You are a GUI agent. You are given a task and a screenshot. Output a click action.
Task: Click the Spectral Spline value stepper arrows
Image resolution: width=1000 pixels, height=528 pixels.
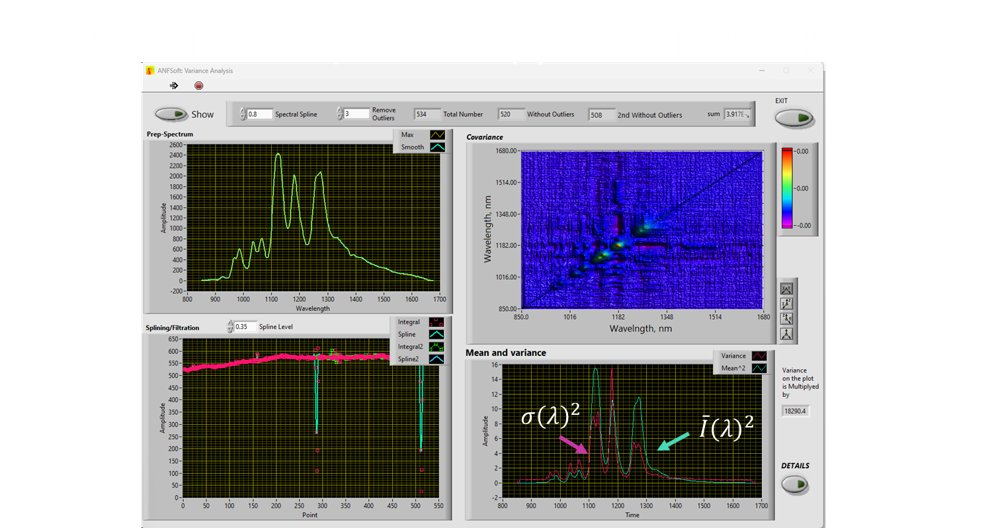tap(242, 114)
